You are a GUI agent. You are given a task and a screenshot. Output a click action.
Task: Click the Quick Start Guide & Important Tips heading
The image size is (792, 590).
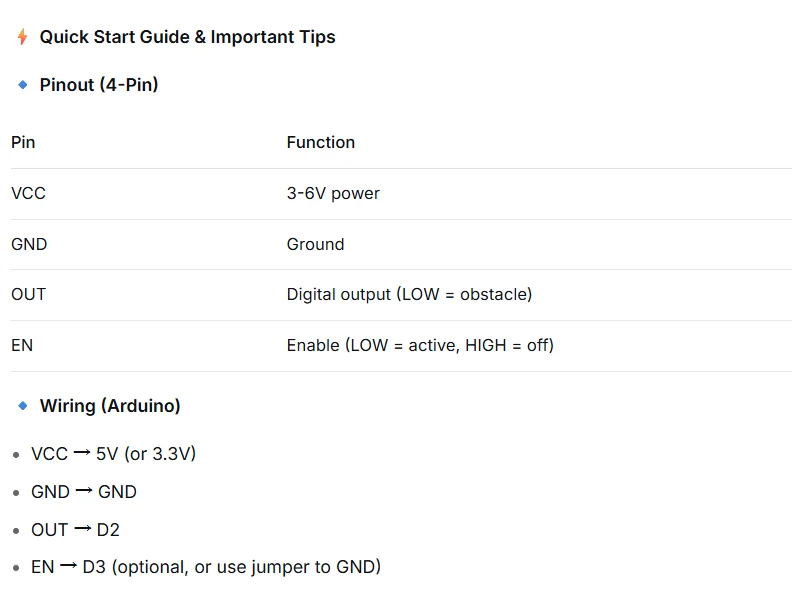[x=187, y=37]
